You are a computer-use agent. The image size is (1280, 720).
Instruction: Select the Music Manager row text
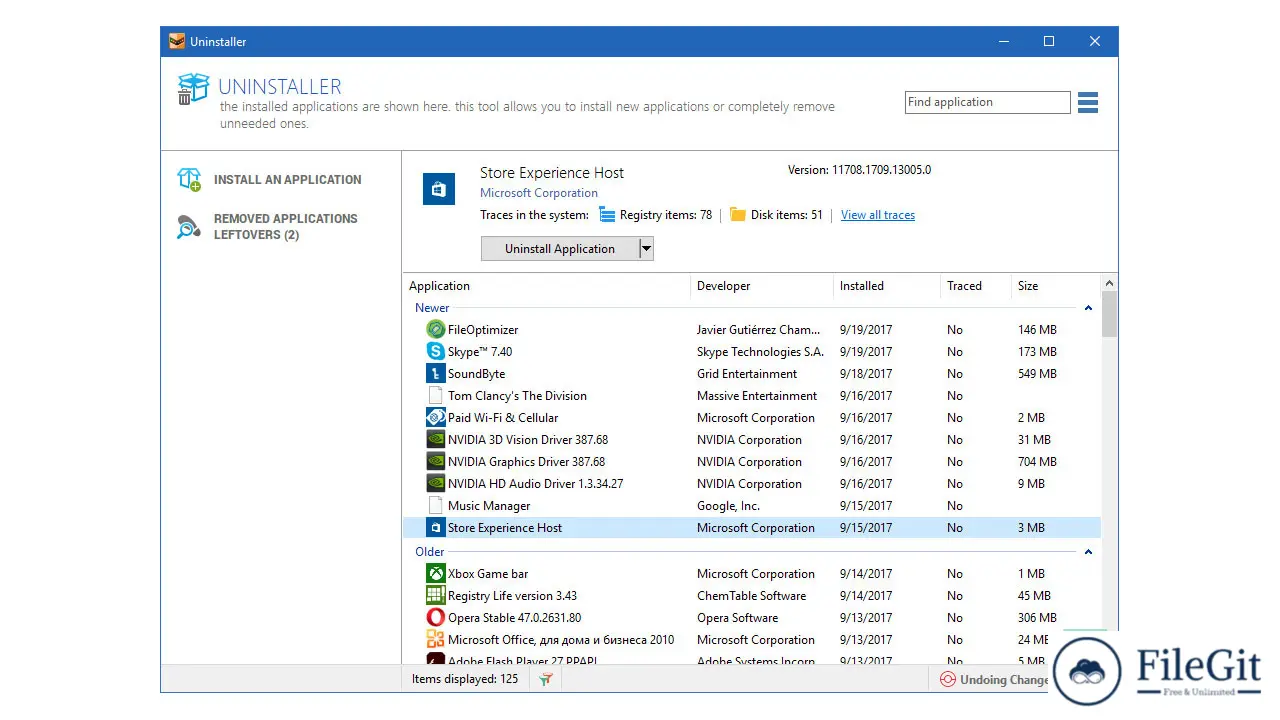click(489, 506)
